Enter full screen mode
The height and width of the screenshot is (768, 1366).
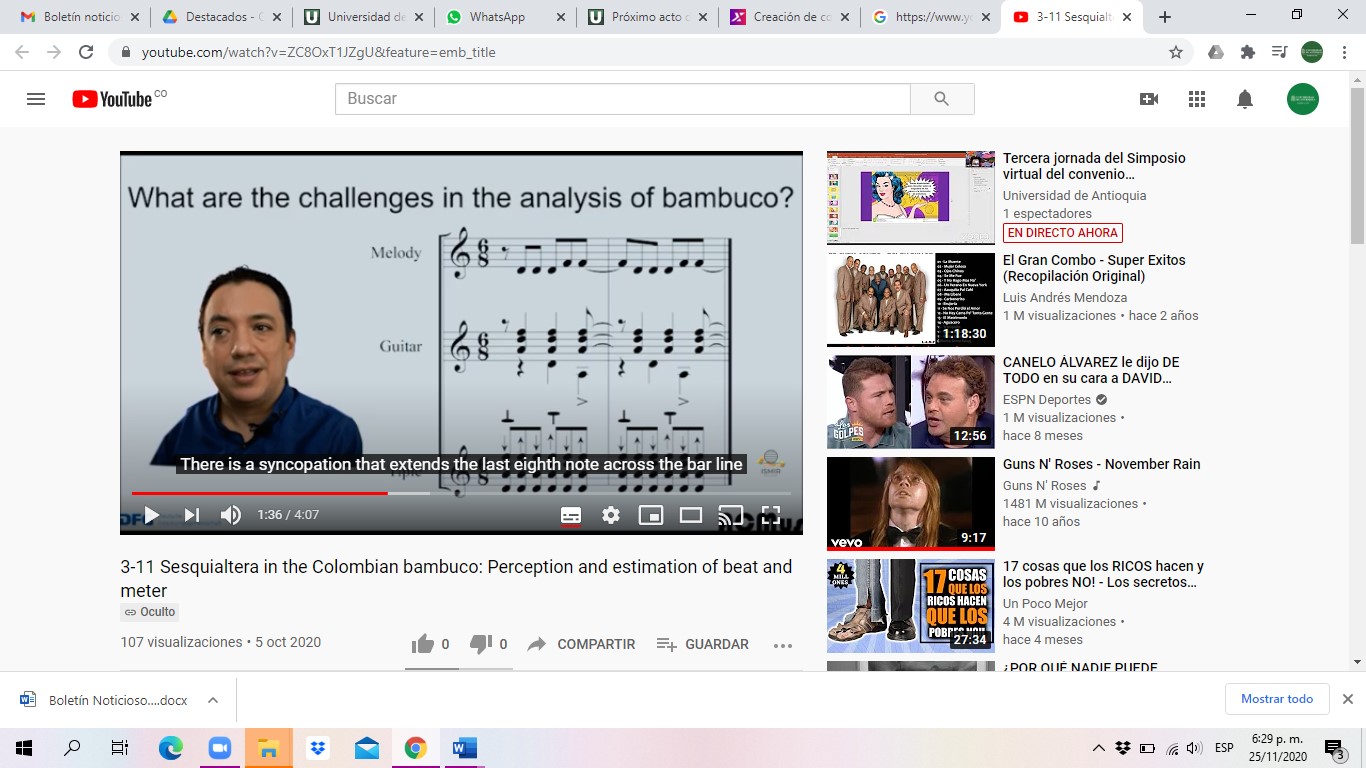pyautogui.click(x=771, y=515)
